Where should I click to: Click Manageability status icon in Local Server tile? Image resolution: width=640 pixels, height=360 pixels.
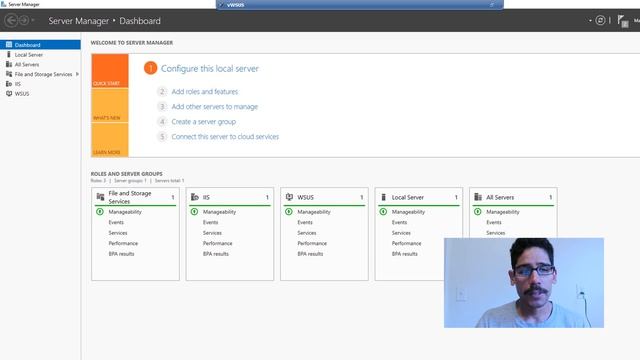(x=383, y=211)
